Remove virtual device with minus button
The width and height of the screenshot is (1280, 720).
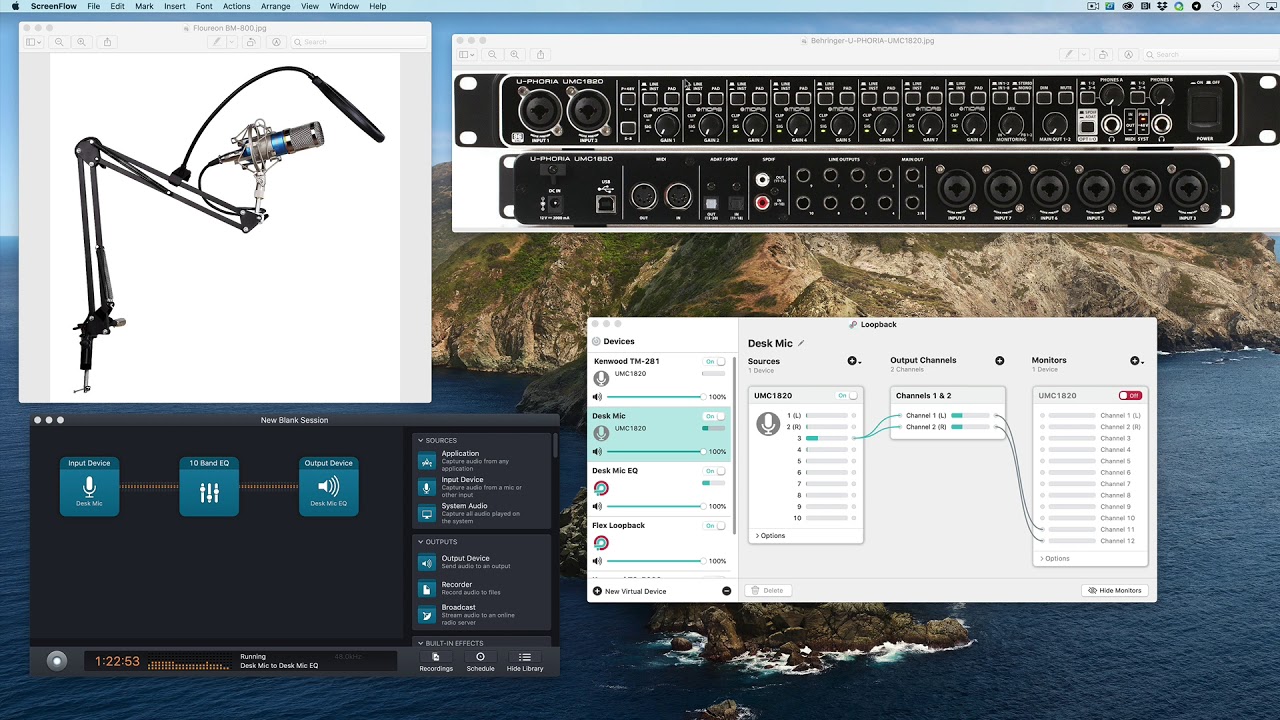pyautogui.click(x=726, y=591)
